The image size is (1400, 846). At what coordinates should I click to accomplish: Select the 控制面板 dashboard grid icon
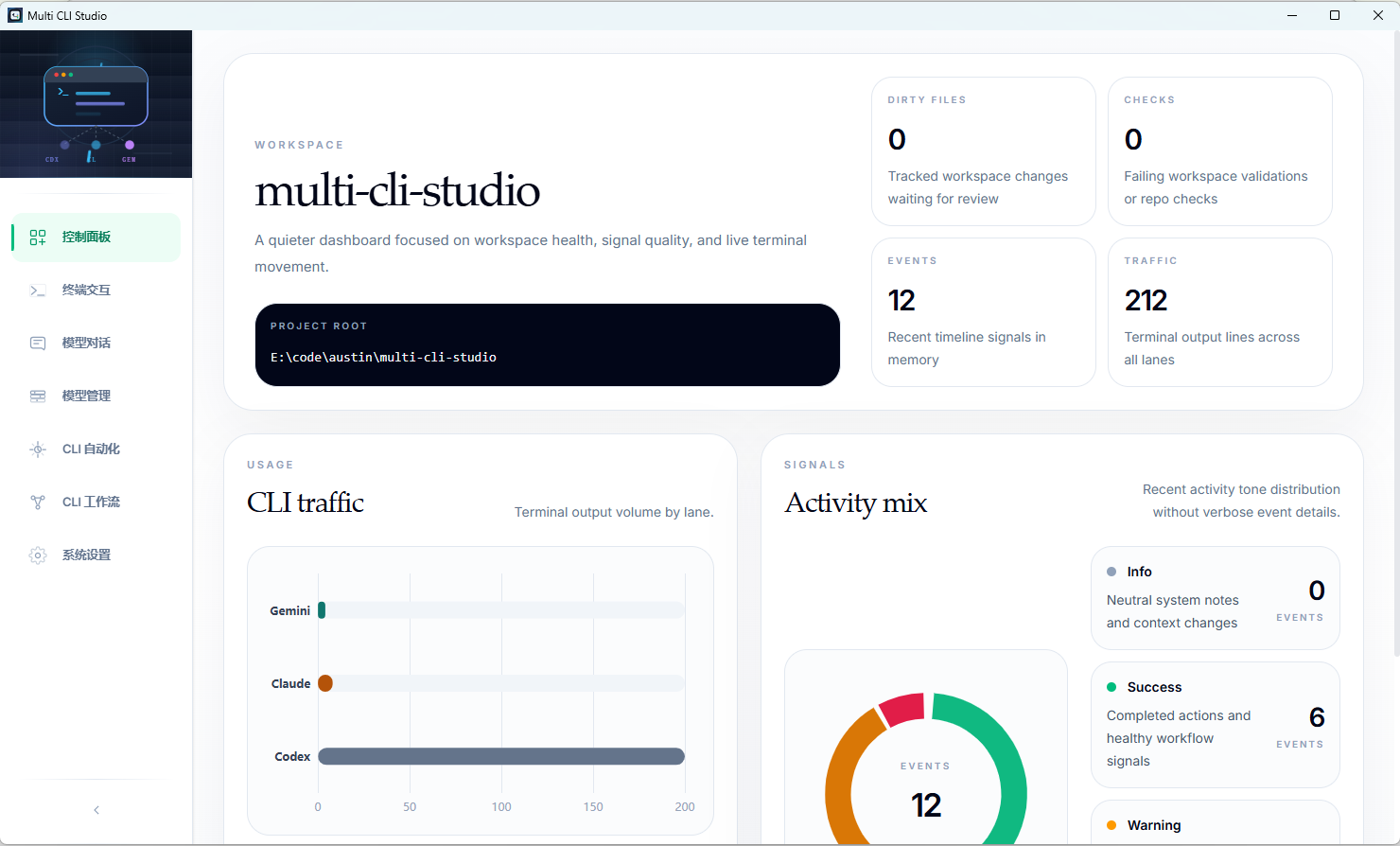coord(38,237)
